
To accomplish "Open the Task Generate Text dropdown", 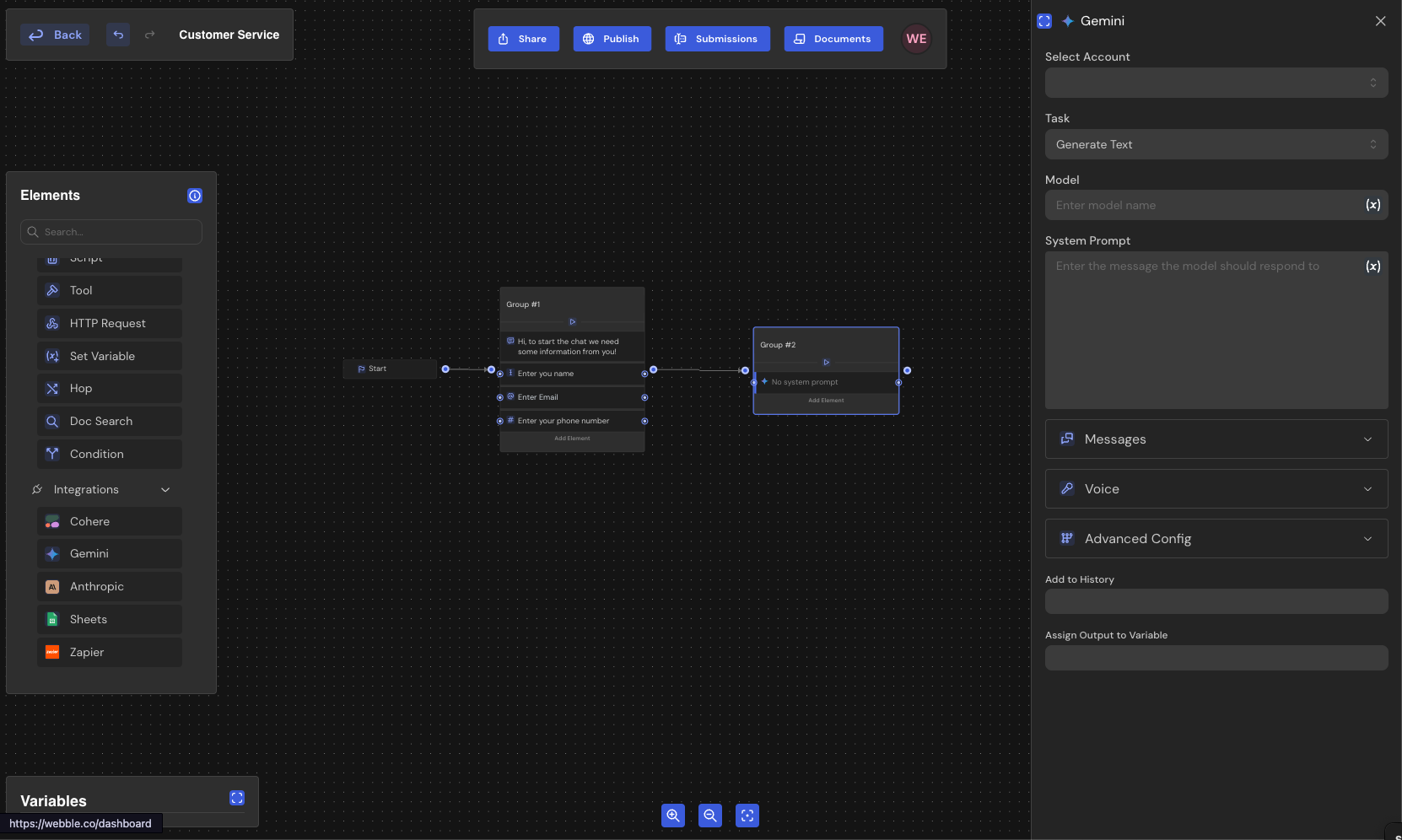I will pyautogui.click(x=1216, y=144).
